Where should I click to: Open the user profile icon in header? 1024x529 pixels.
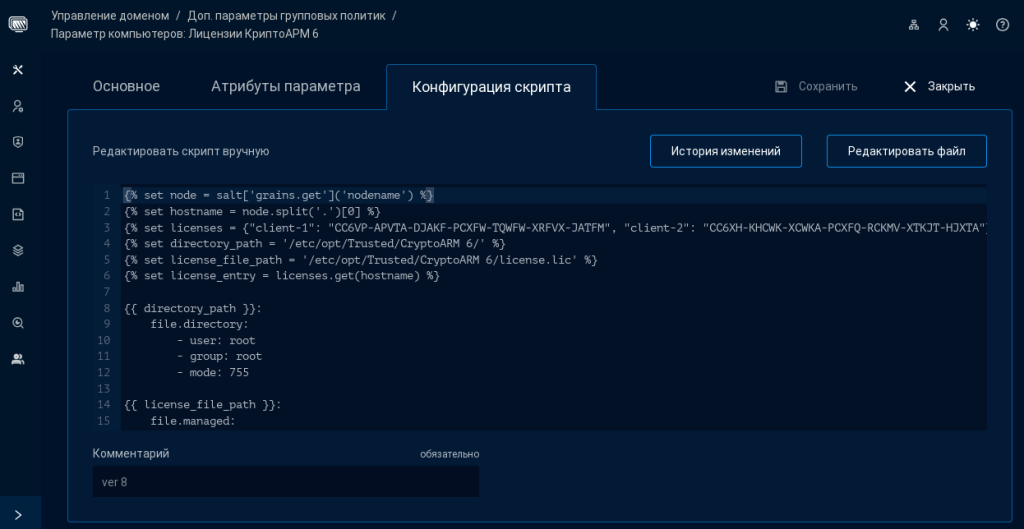pyautogui.click(x=943, y=25)
